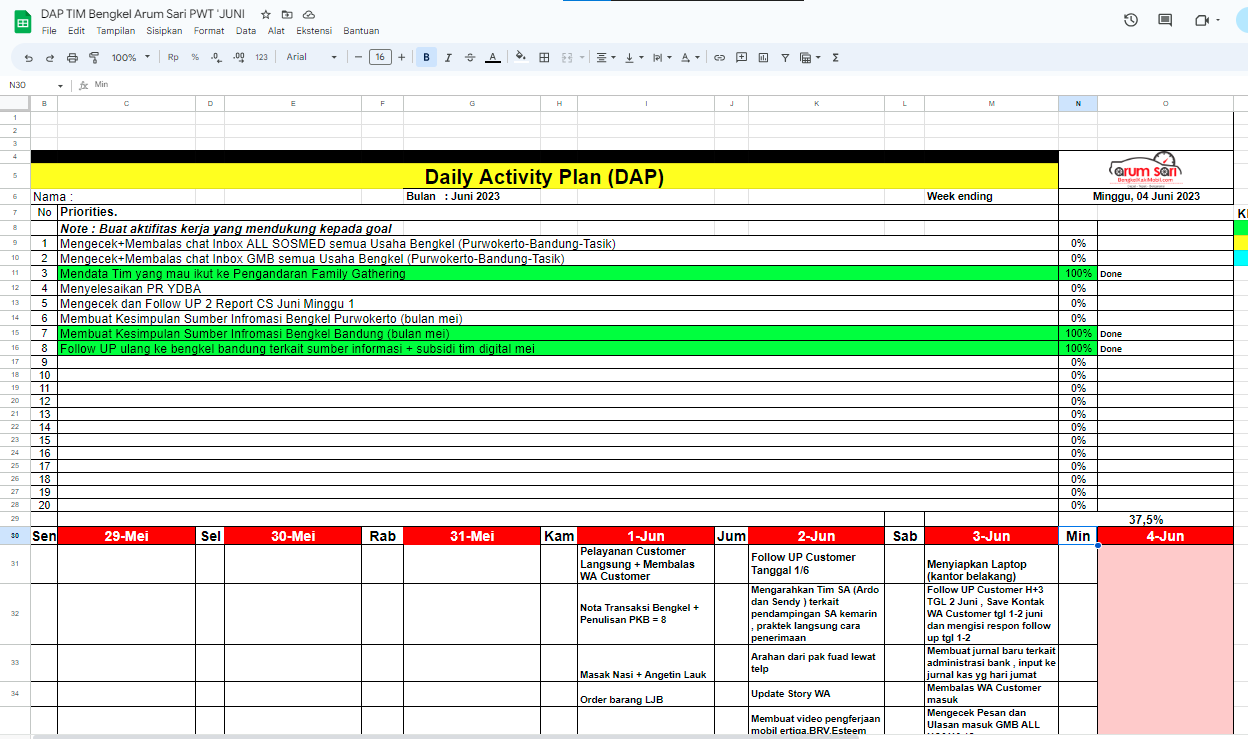
Task: Decrease font size with minus button
Action: pyautogui.click(x=358, y=58)
